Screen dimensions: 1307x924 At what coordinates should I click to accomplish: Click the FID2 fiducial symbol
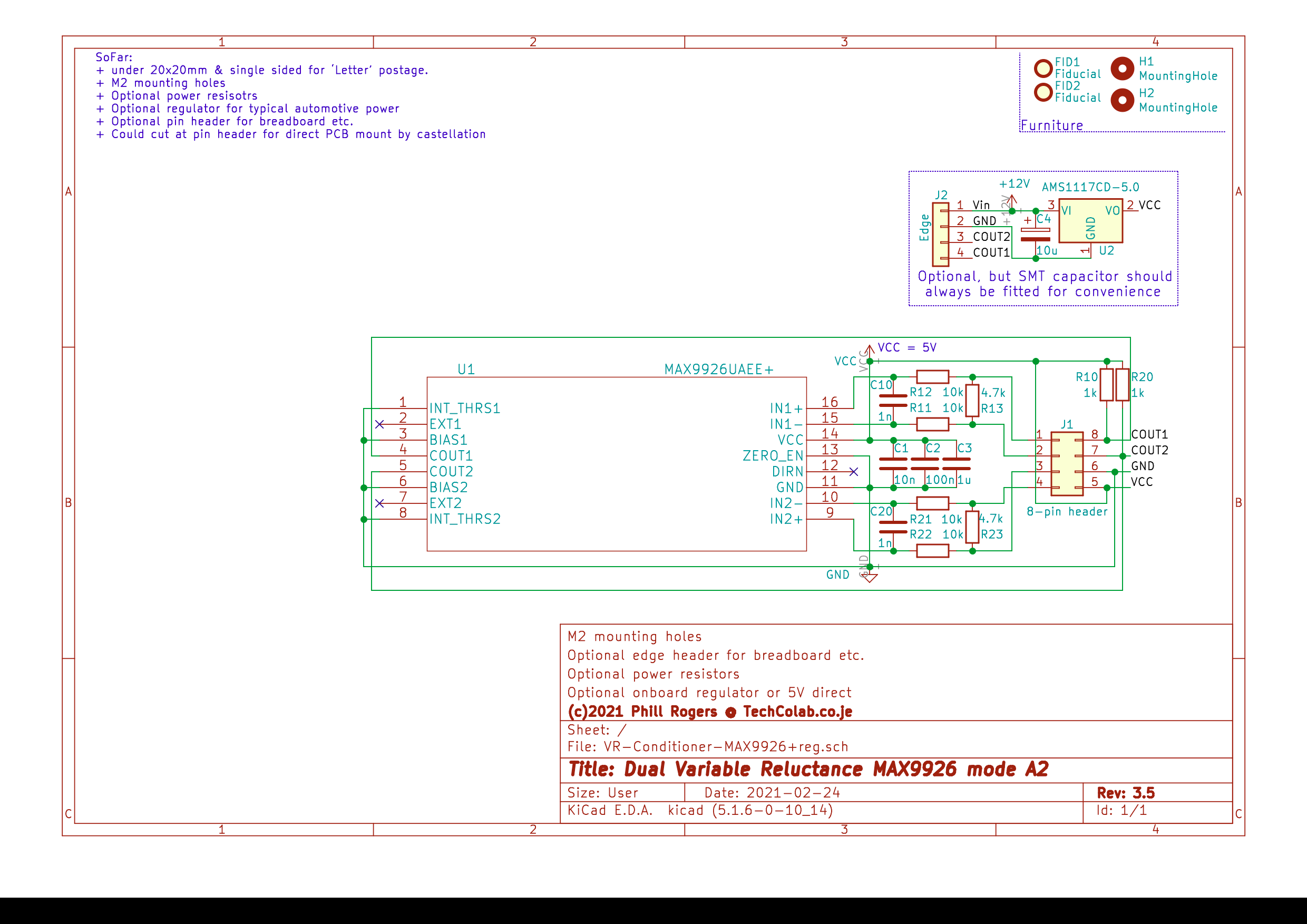(1043, 92)
